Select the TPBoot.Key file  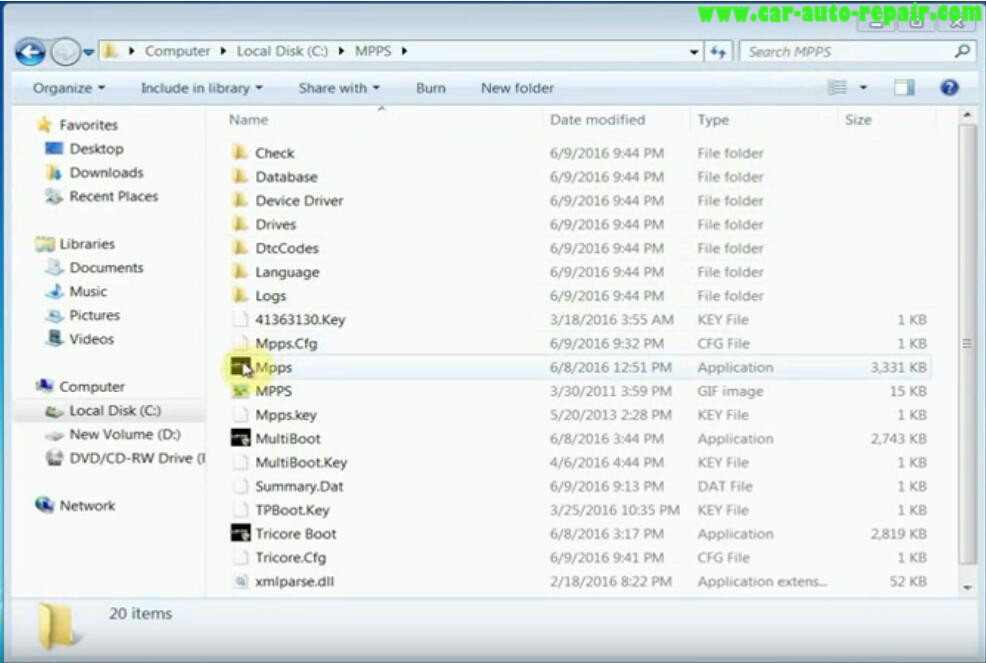292,510
